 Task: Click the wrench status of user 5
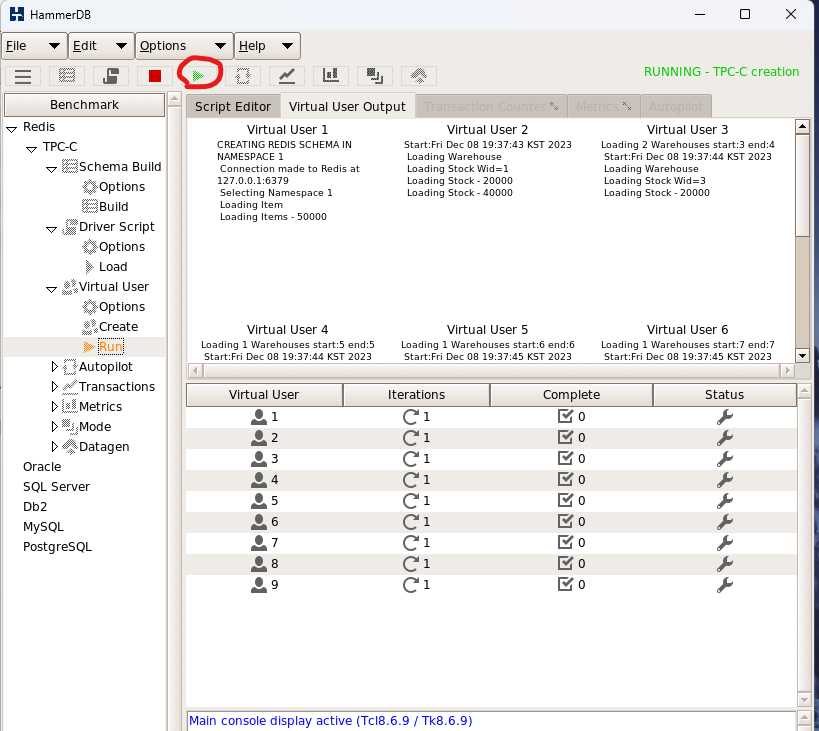[724, 501]
